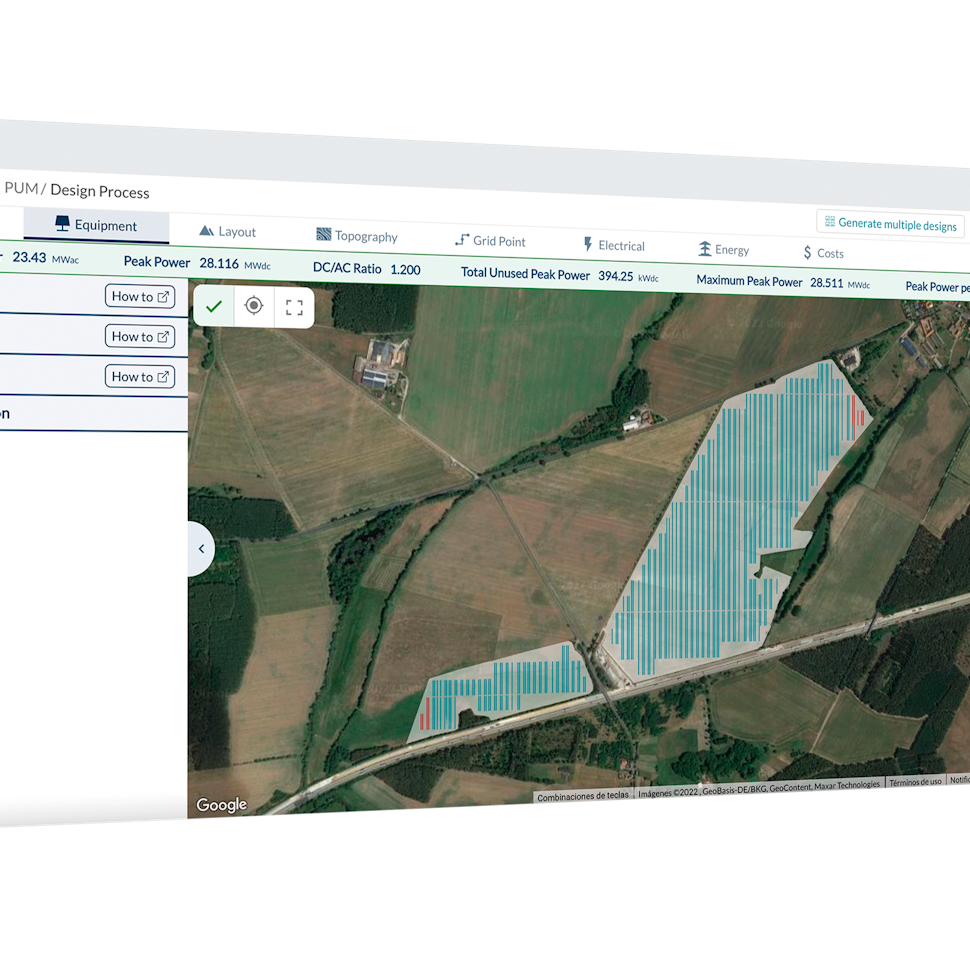Screen dimensions: 970x970
Task: Switch to the Equipment tab
Action: pos(96,226)
